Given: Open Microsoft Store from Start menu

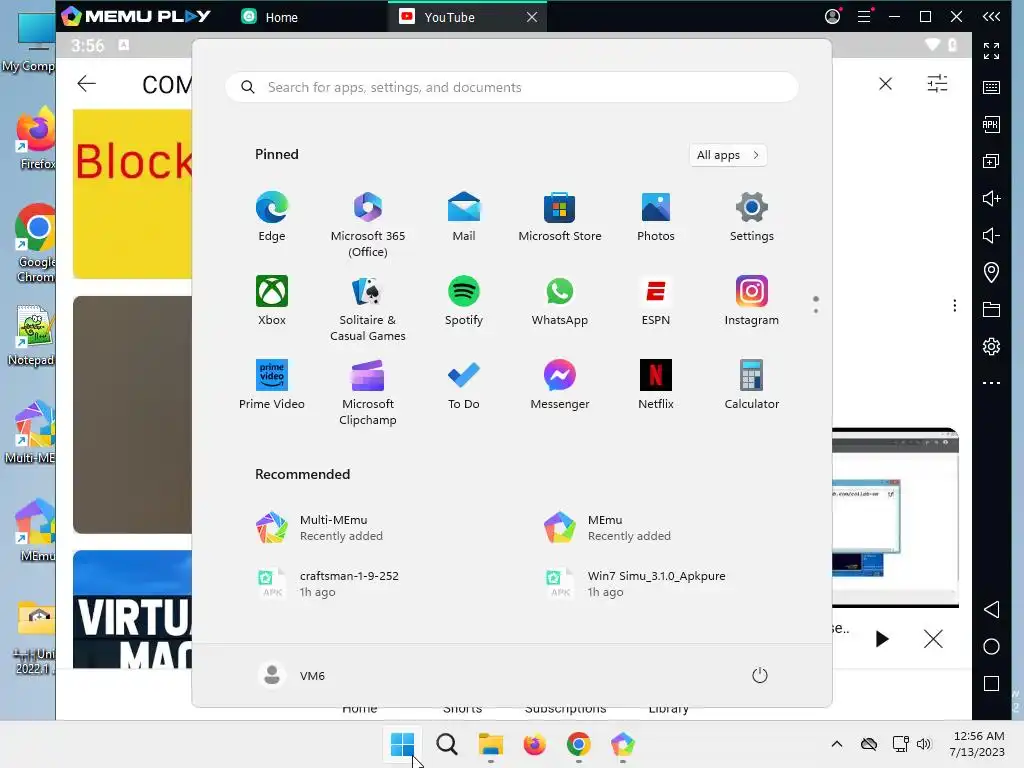Looking at the screenshot, I should (x=560, y=217).
